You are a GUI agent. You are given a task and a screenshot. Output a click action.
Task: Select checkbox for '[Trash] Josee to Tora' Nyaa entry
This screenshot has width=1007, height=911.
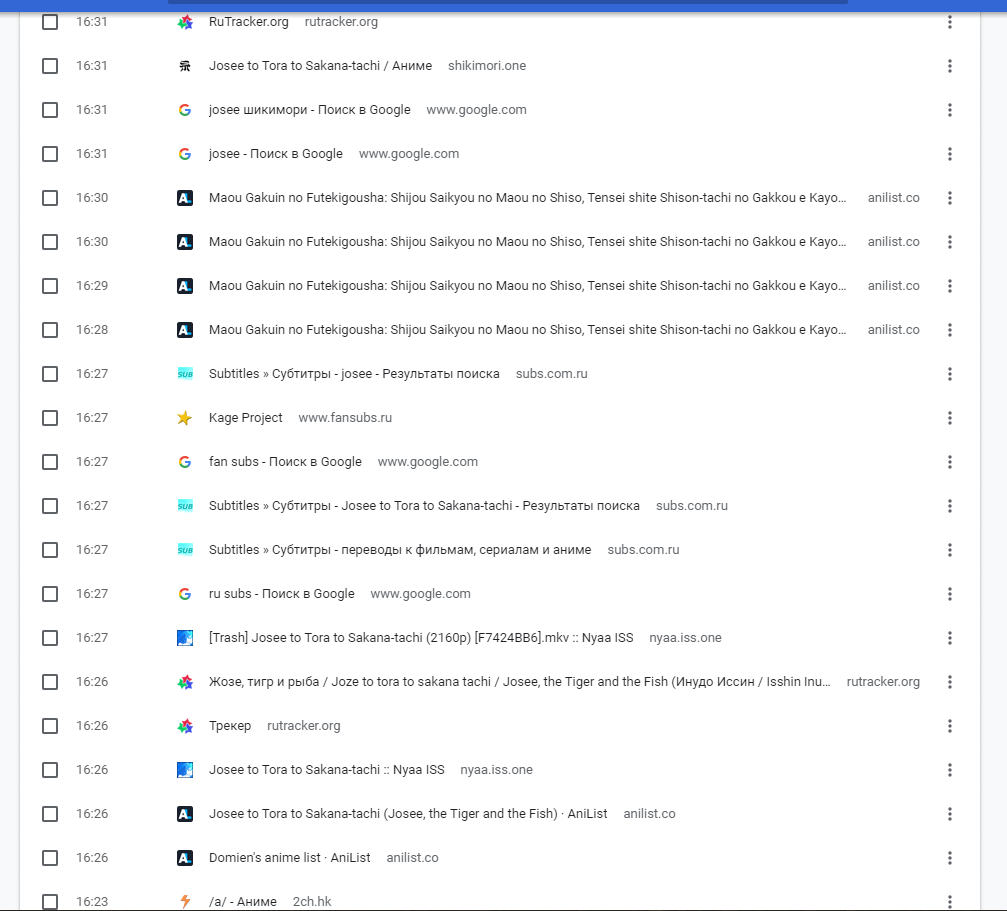(50, 638)
